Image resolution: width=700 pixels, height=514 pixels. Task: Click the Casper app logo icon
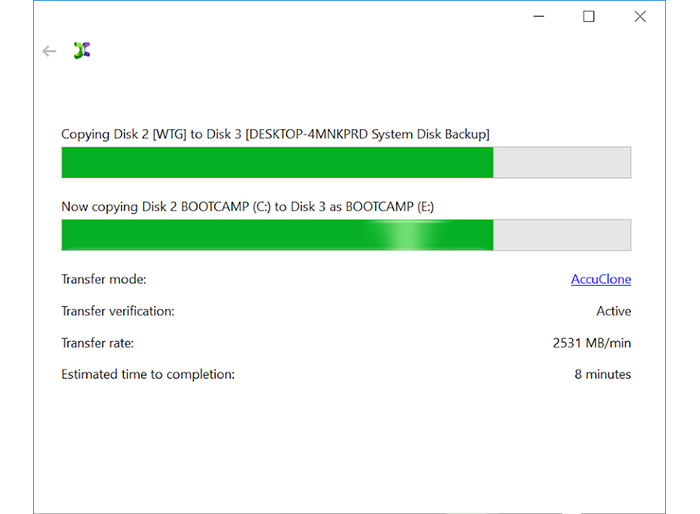(x=82, y=51)
